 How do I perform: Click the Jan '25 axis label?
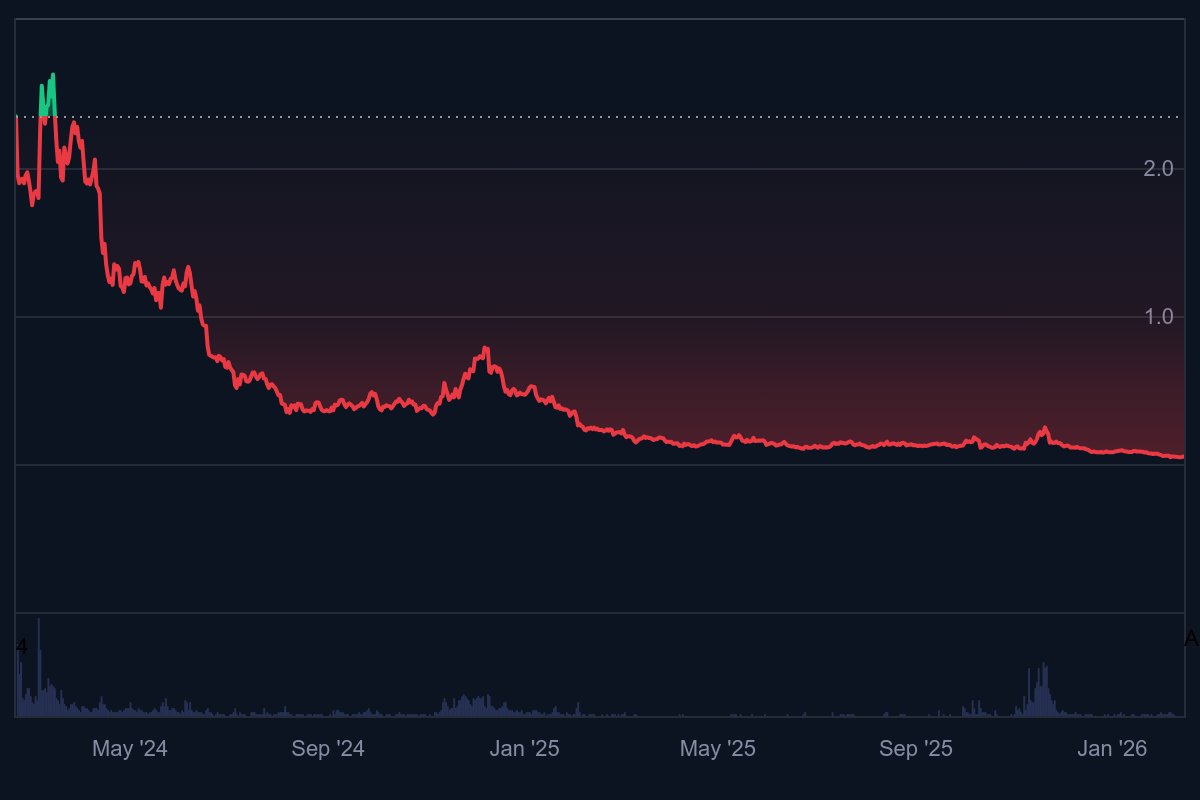coord(525,747)
